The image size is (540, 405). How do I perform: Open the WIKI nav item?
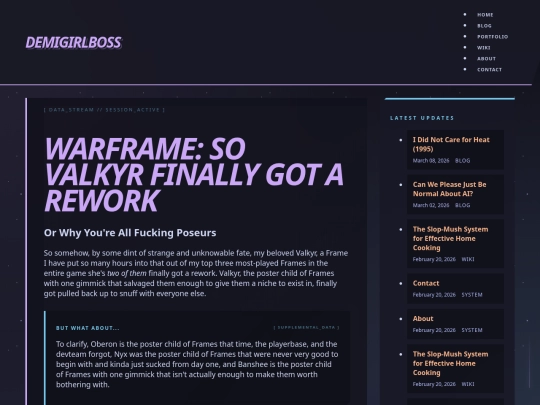(484, 48)
